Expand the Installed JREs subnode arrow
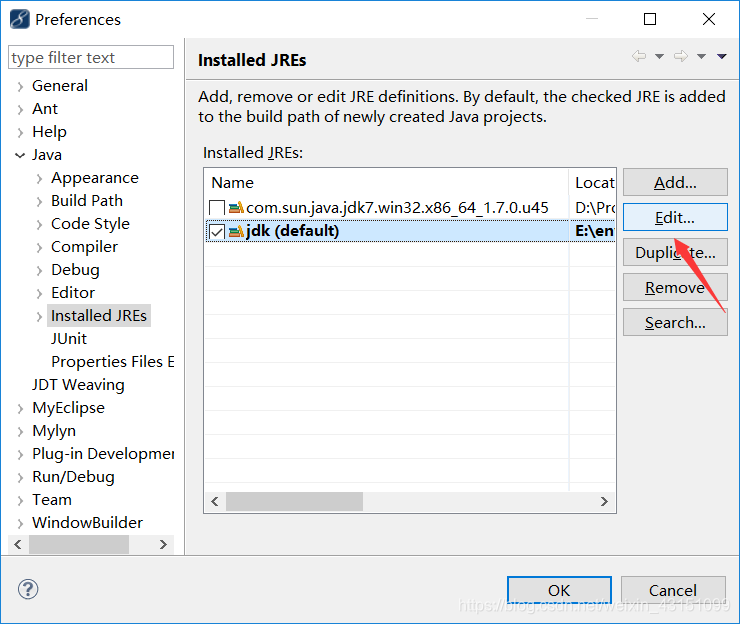This screenshot has height=624, width=740. click(x=39, y=317)
